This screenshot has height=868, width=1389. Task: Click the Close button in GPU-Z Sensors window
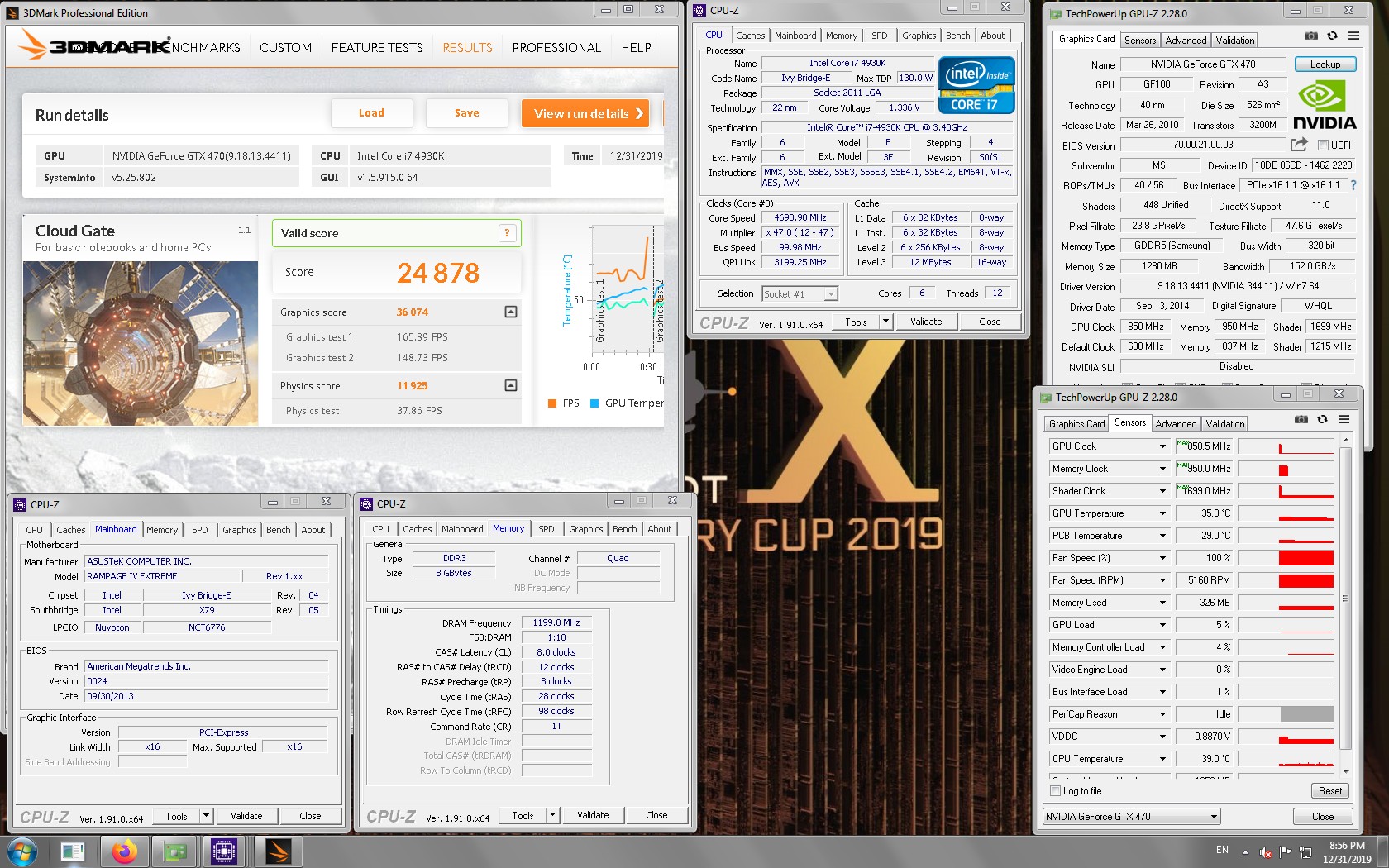pos(1323,817)
